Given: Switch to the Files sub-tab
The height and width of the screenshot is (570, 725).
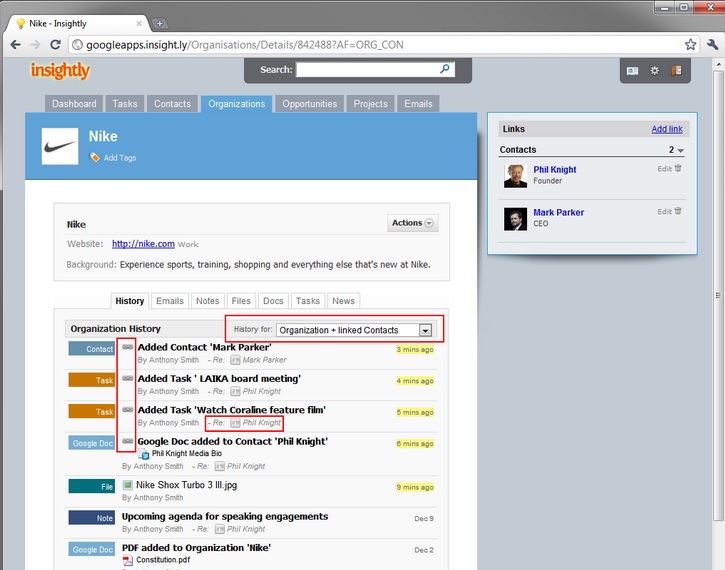Looking at the screenshot, I should point(241,301).
